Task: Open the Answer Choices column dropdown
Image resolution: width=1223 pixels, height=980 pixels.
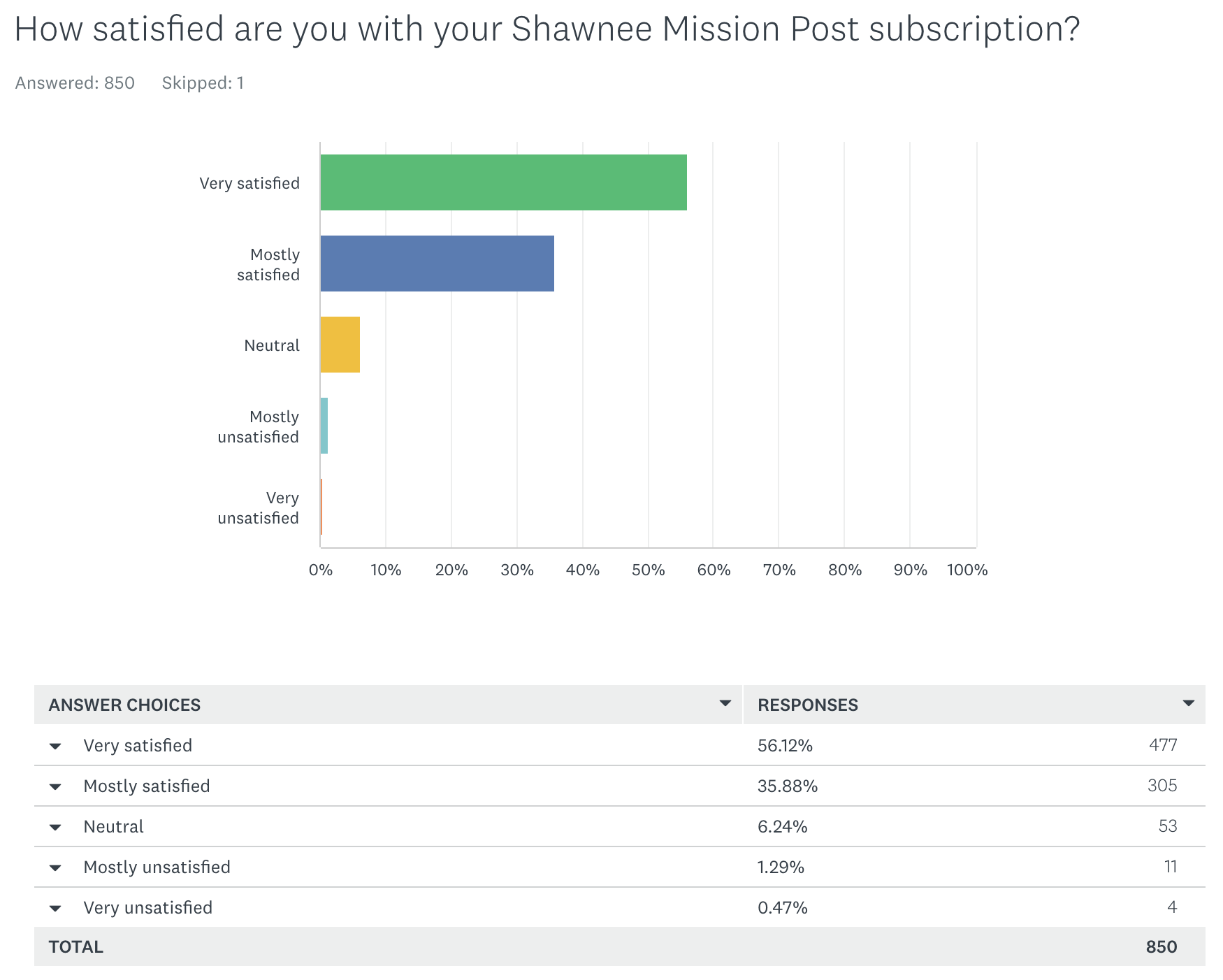Action: coord(725,703)
